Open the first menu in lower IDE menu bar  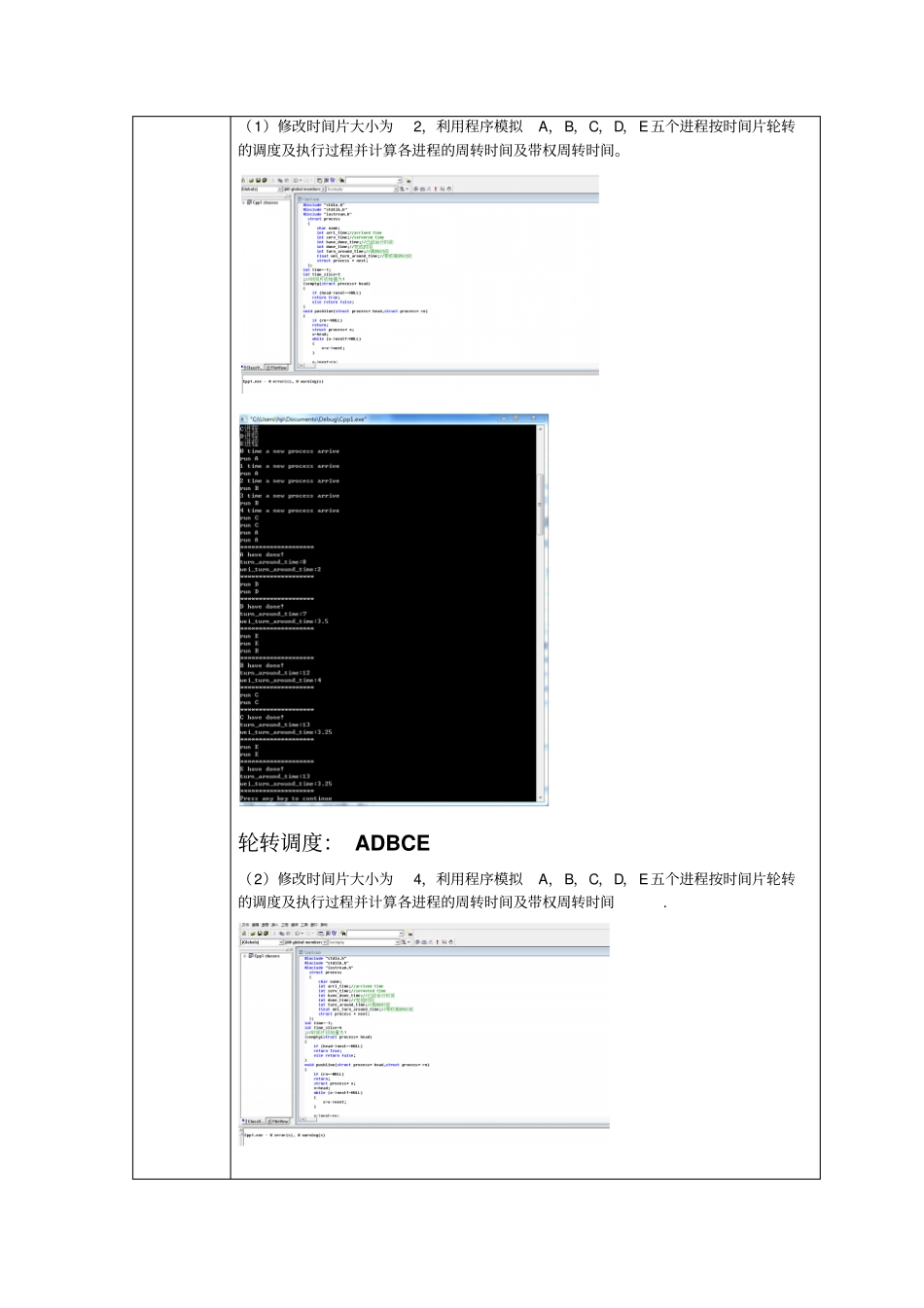245,925
